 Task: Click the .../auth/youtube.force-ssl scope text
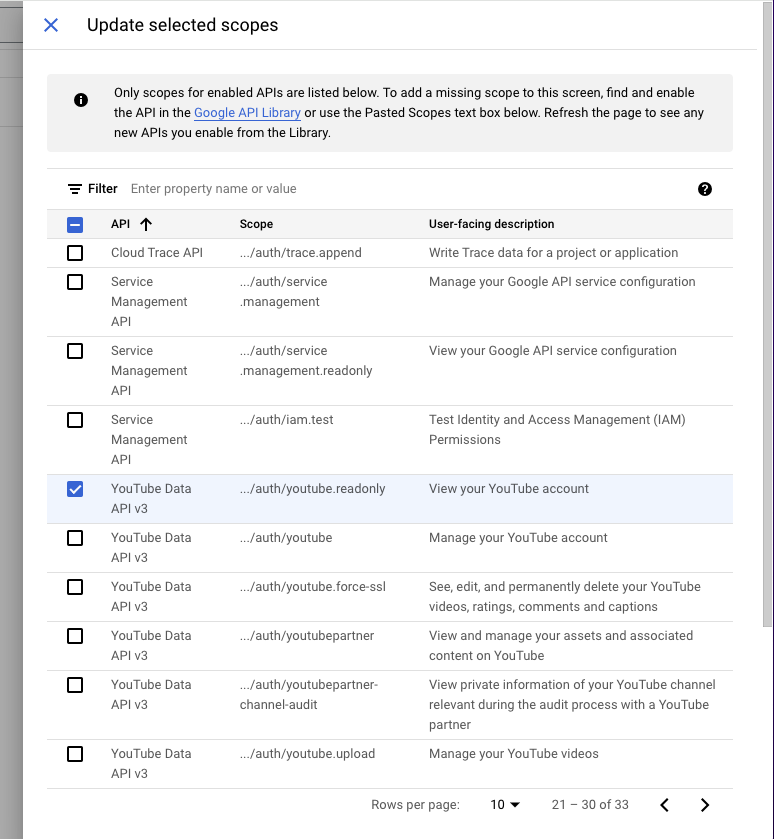(x=312, y=586)
